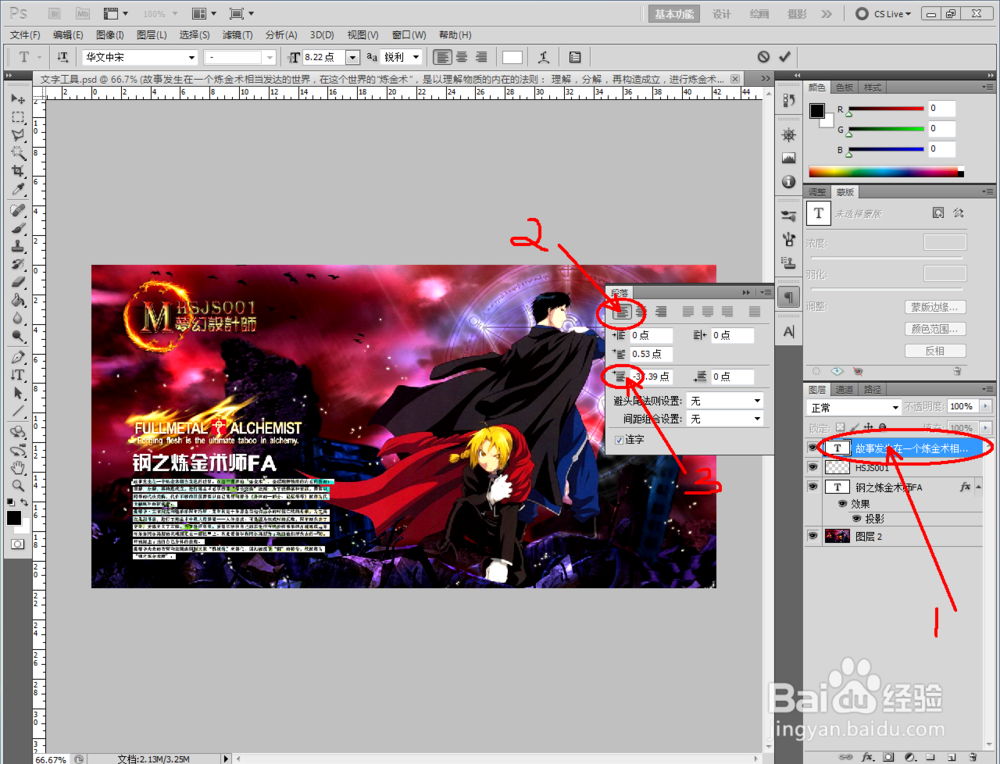Switch to the 路径 paths tab
Screen dimensions: 1000x764
(x=872, y=390)
